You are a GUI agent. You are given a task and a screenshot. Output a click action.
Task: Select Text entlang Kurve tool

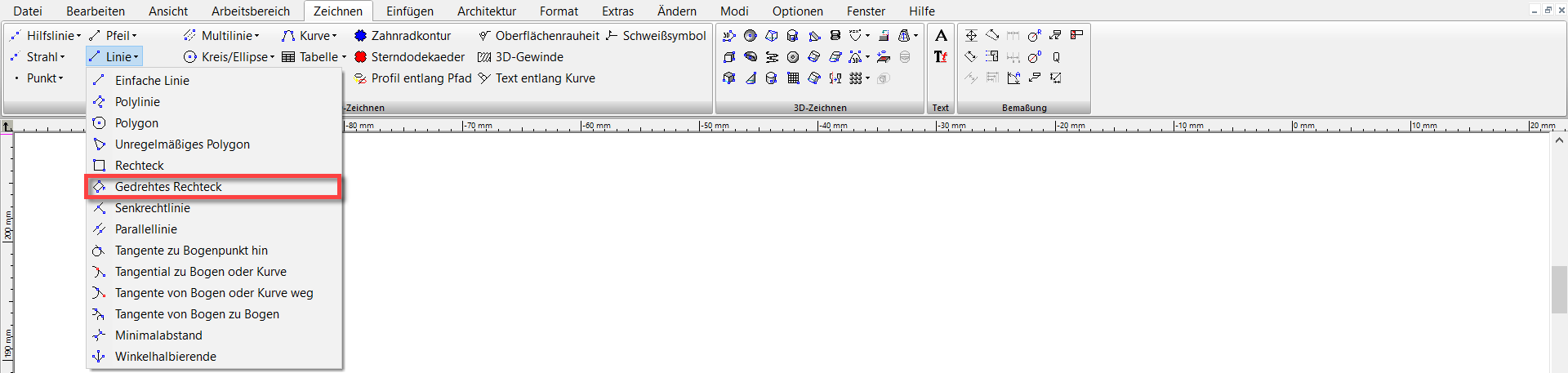(537, 78)
